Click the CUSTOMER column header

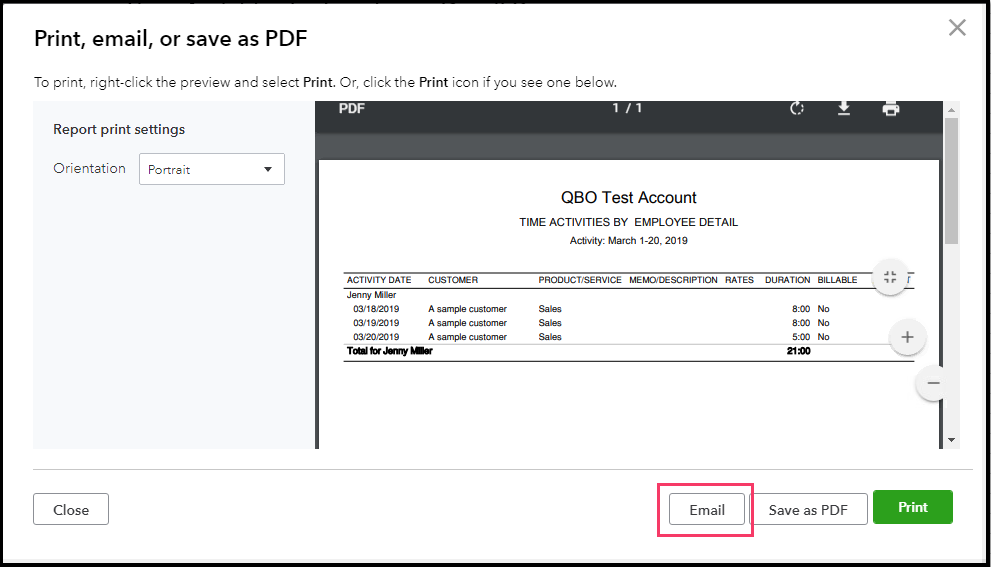pos(453,280)
